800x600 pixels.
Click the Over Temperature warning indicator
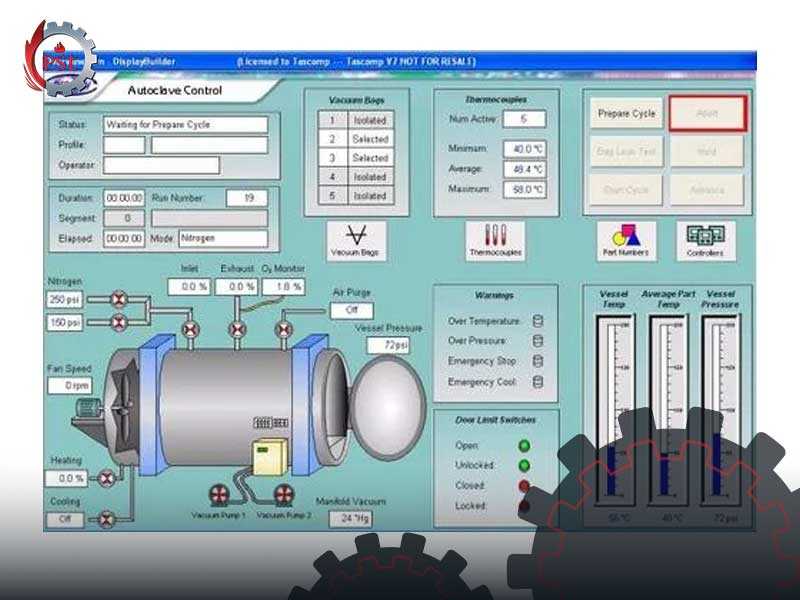click(538, 321)
